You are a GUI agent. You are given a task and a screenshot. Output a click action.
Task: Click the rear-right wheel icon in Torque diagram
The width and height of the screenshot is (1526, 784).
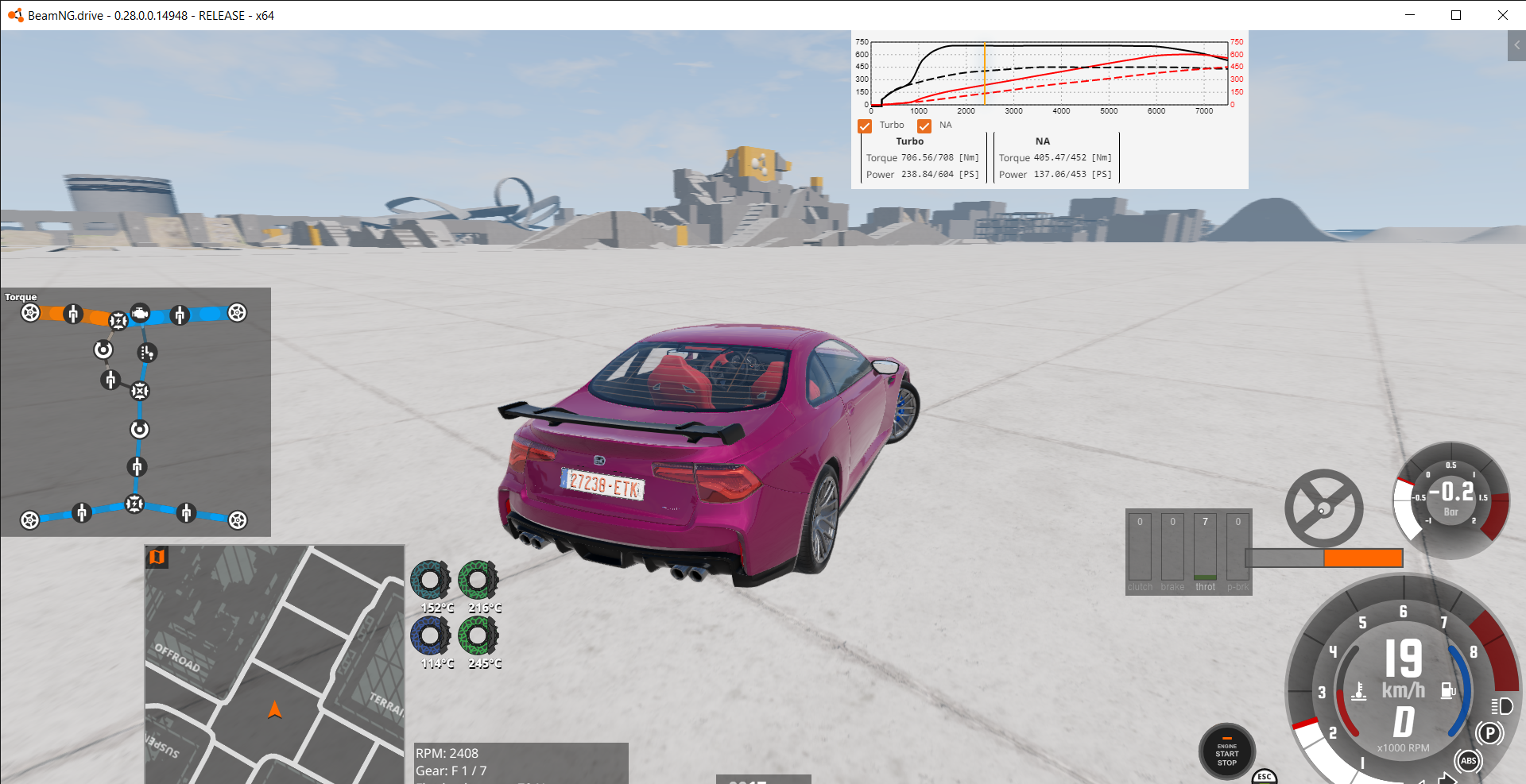click(238, 520)
